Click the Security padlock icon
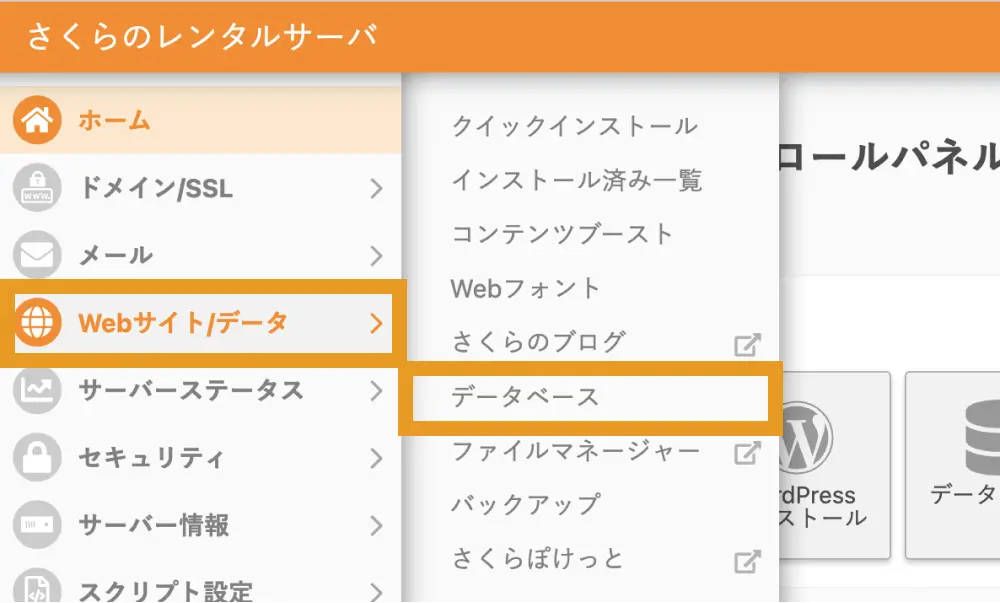 (37, 458)
